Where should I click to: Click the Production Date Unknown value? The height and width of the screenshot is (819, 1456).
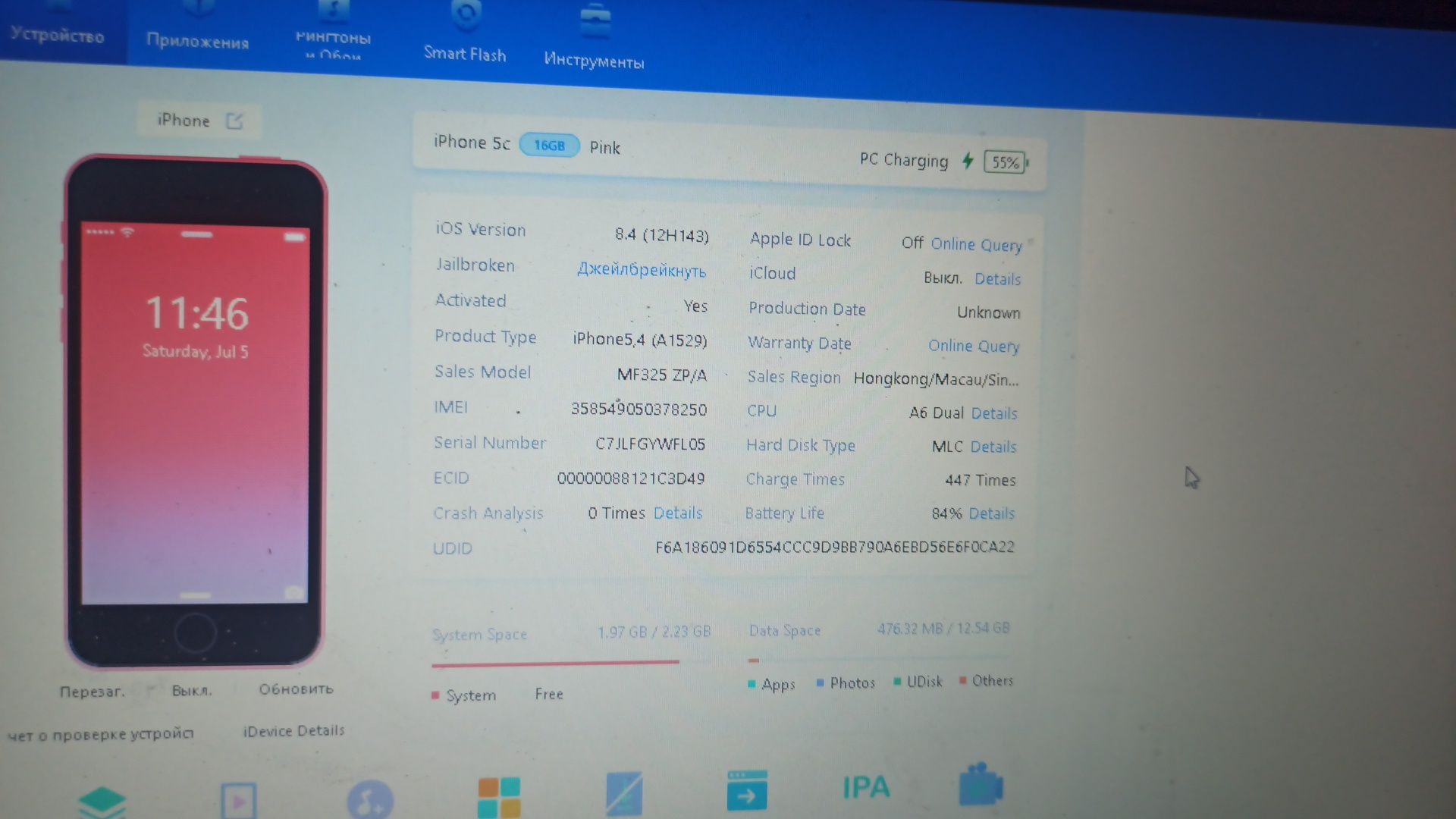(x=988, y=312)
